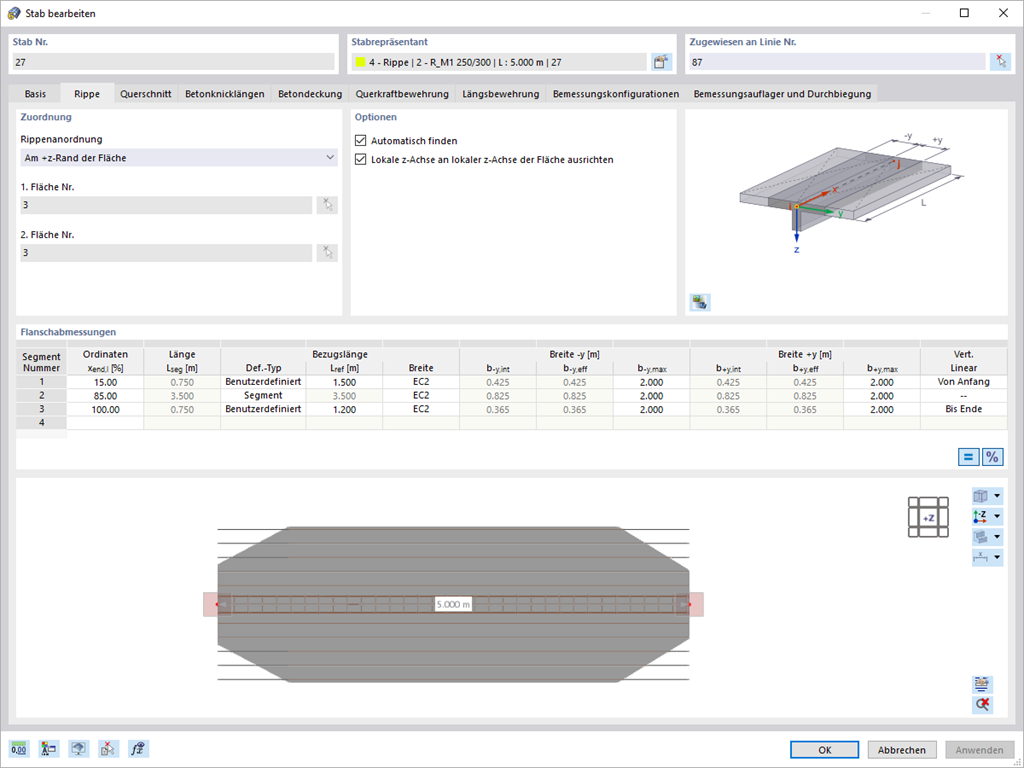Click the fourth bottom toolbar icon
This screenshot has width=1024, height=768.
pos(109,749)
